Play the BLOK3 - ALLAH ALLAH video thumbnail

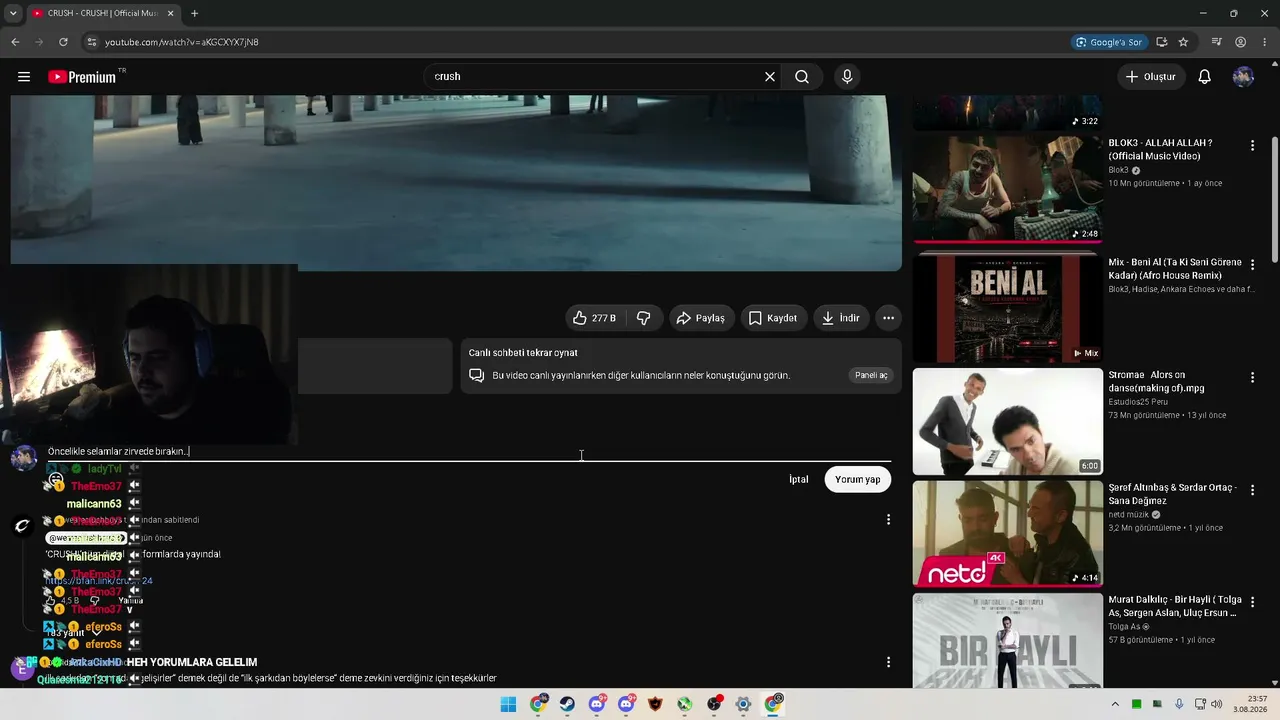click(x=1008, y=189)
